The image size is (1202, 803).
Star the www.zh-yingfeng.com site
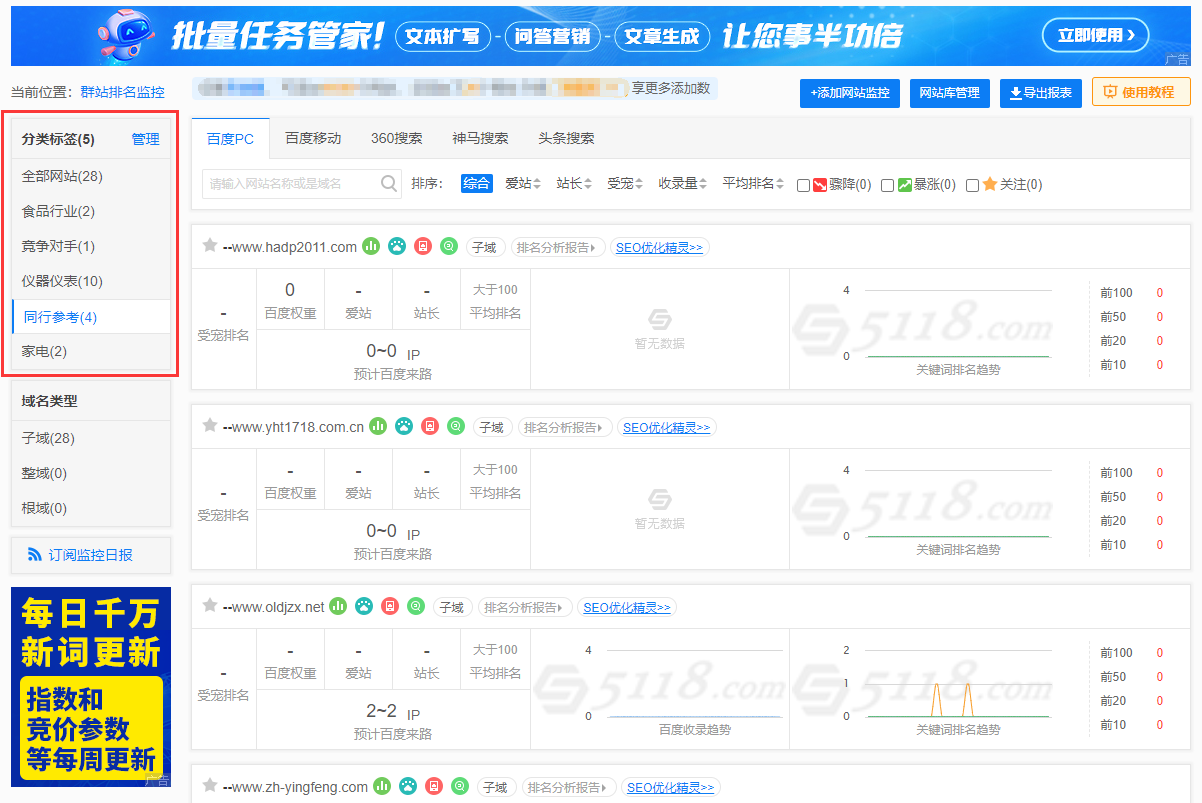click(x=210, y=786)
